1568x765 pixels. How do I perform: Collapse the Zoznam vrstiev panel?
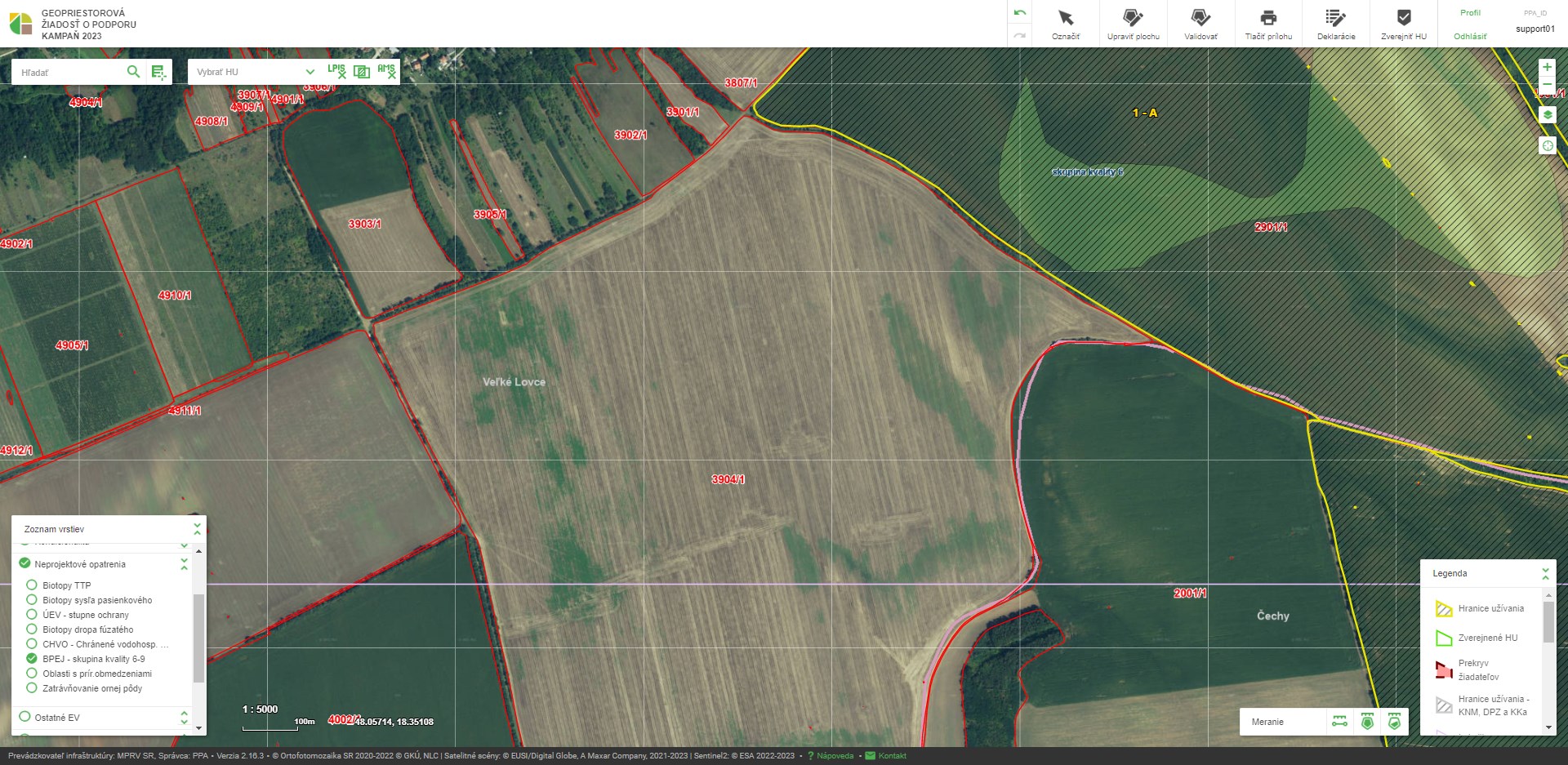click(x=197, y=529)
